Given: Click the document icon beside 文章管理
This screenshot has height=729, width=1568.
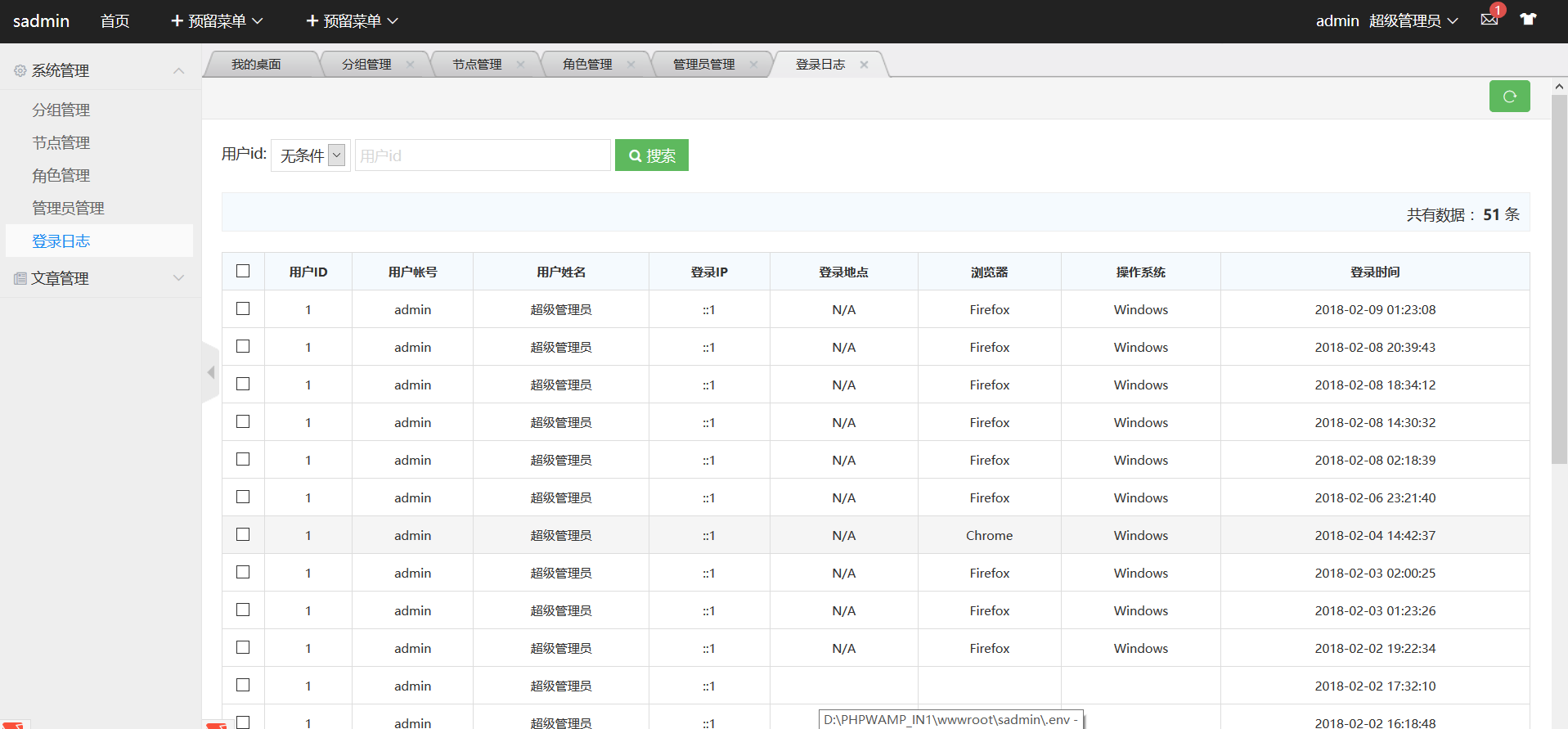Looking at the screenshot, I should (x=20, y=279).
